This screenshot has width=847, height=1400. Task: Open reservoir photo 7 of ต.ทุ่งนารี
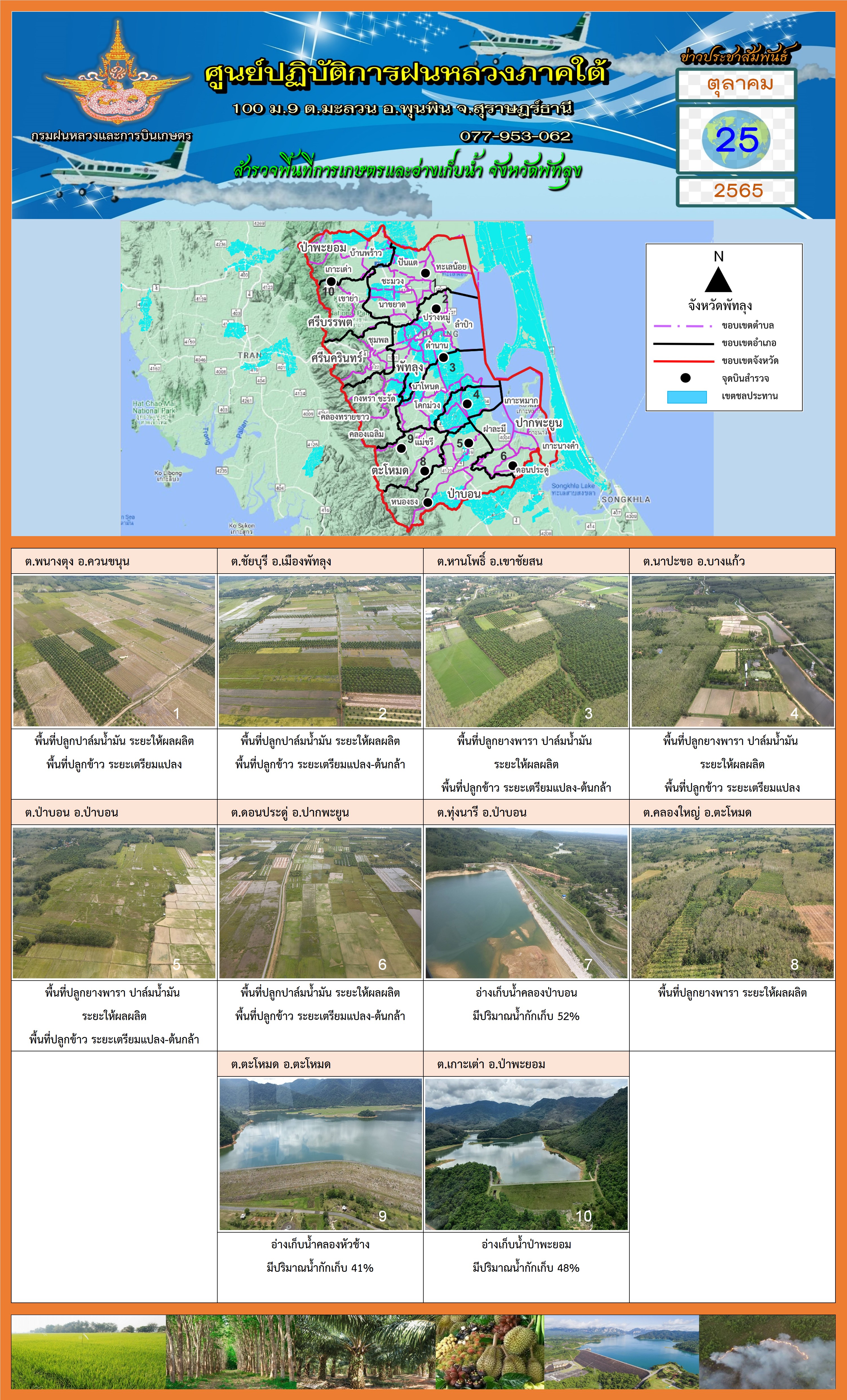pos(527,903)
